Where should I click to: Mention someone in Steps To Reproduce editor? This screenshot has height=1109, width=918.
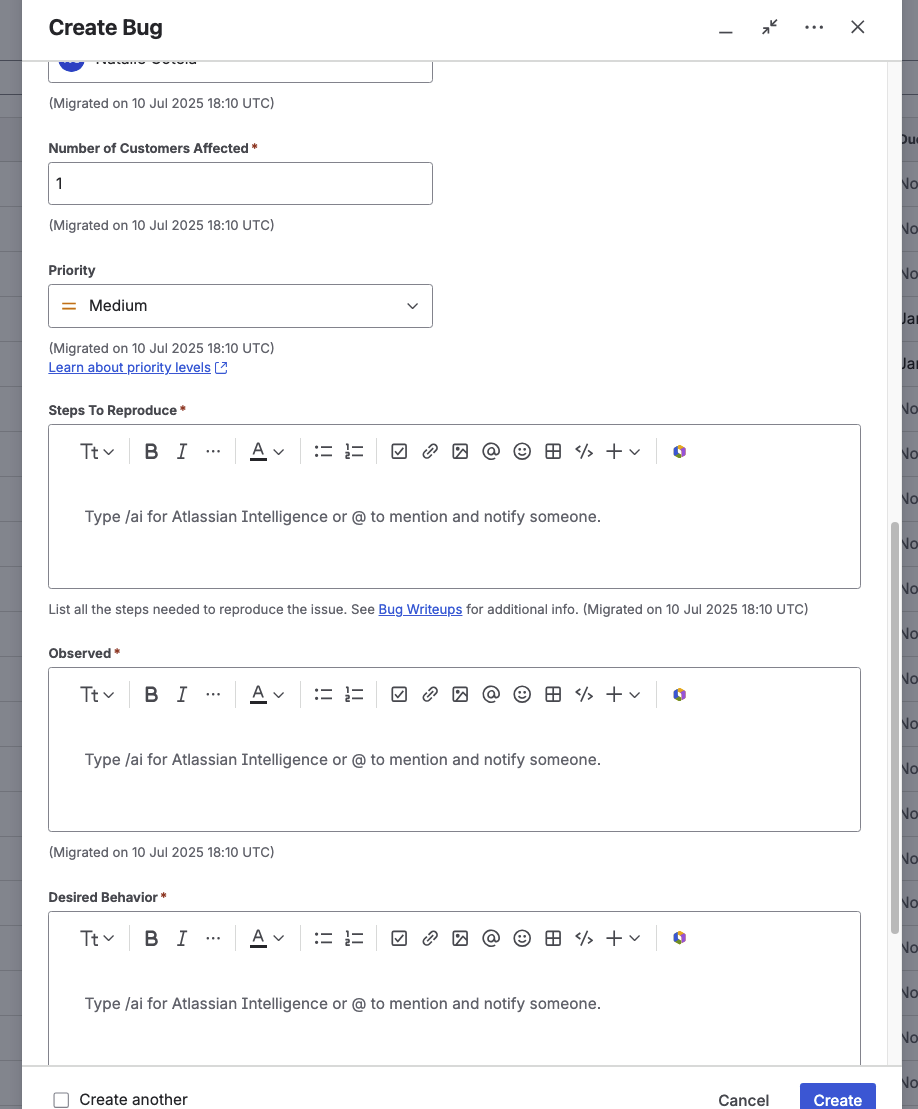pos(491,451)
